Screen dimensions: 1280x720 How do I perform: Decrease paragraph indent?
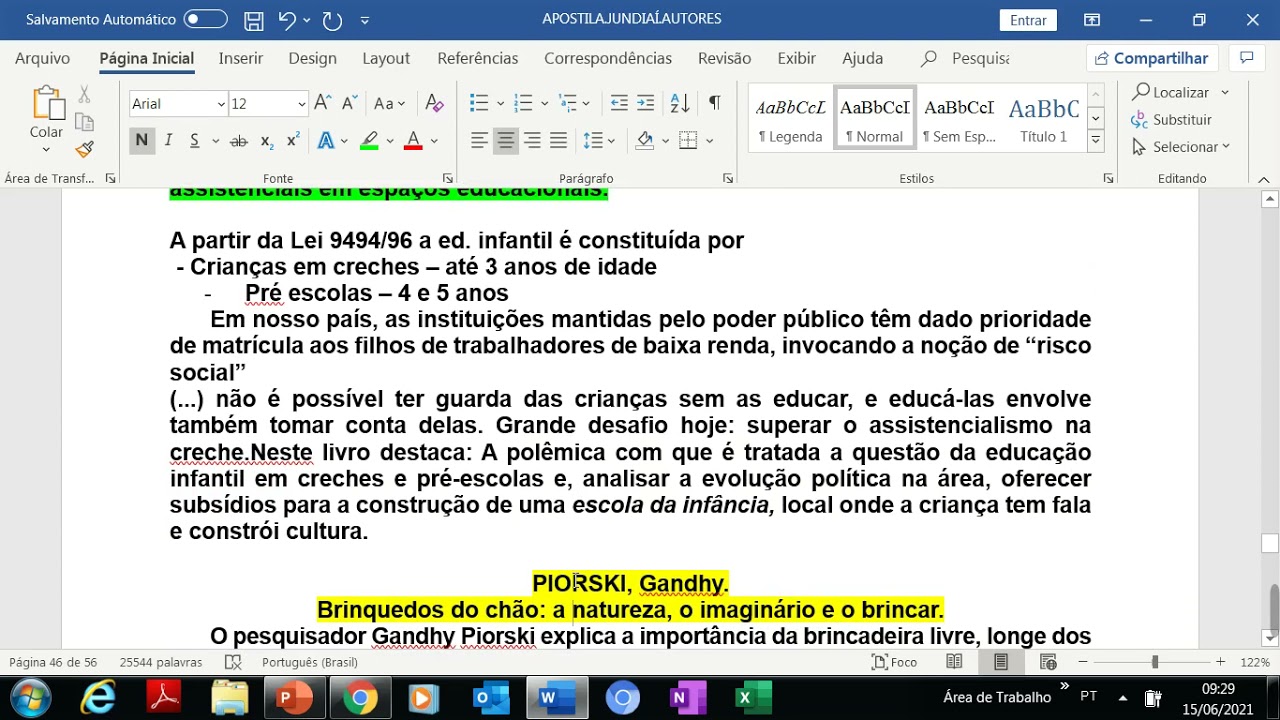(619, 103)
